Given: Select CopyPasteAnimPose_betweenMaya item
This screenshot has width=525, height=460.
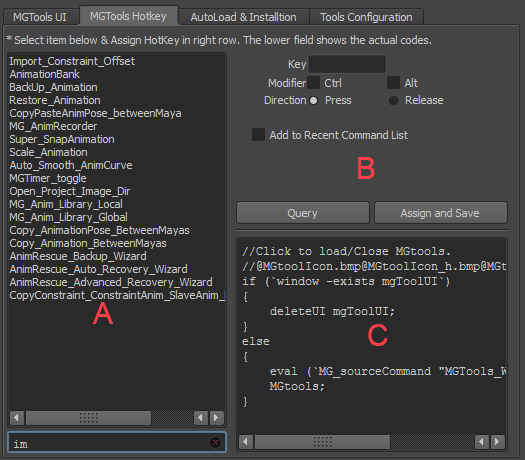Looking at the screenshot, I should point(95,113).
